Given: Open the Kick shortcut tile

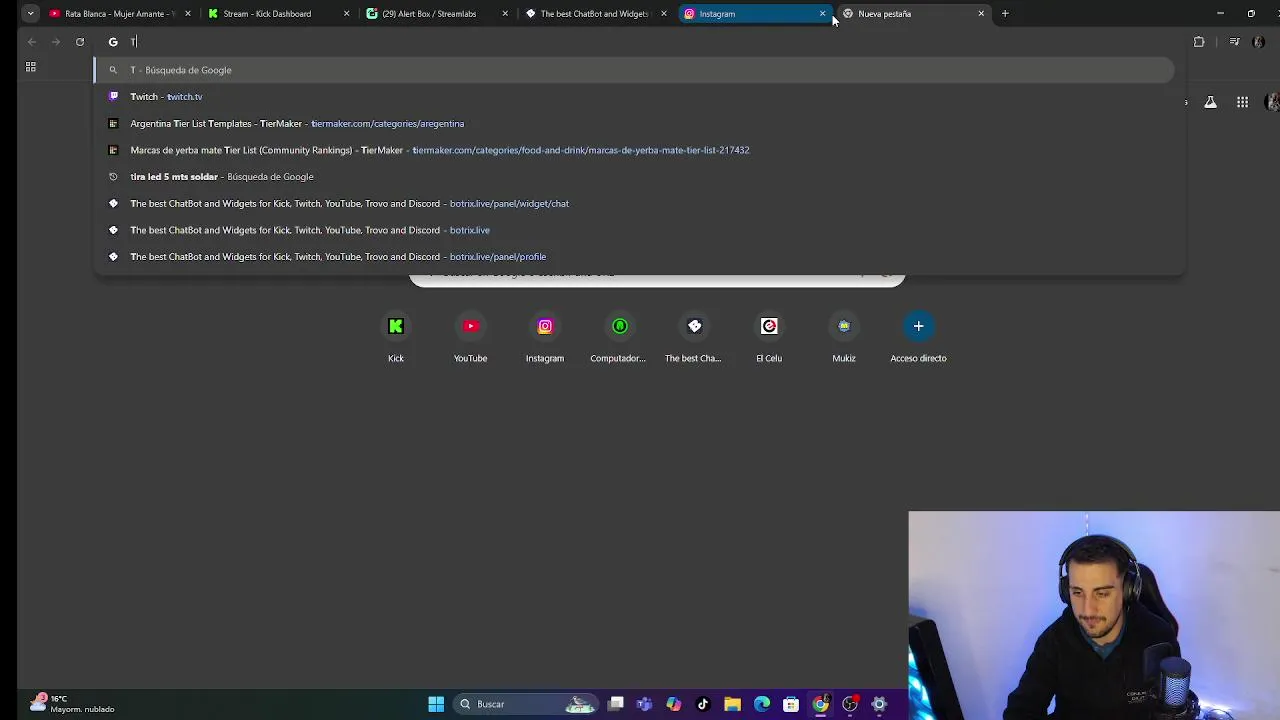Looking at the screenshot, I should [396, 338].
